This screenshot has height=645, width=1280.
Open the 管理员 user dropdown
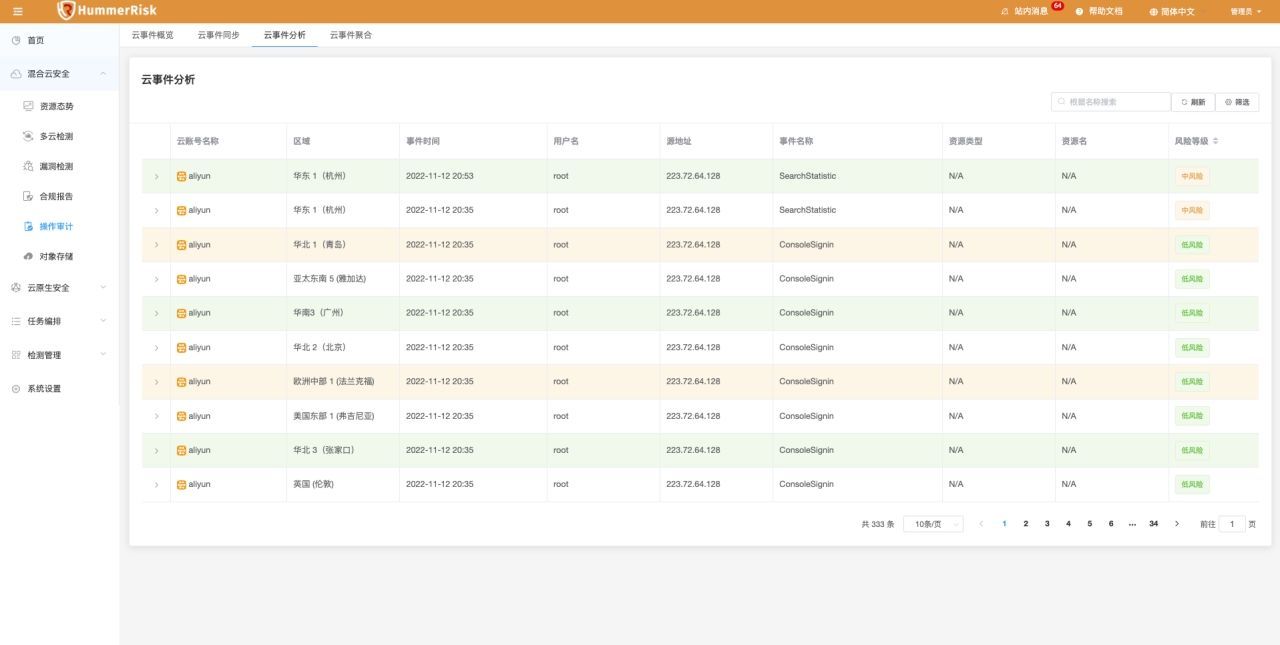1246,11
